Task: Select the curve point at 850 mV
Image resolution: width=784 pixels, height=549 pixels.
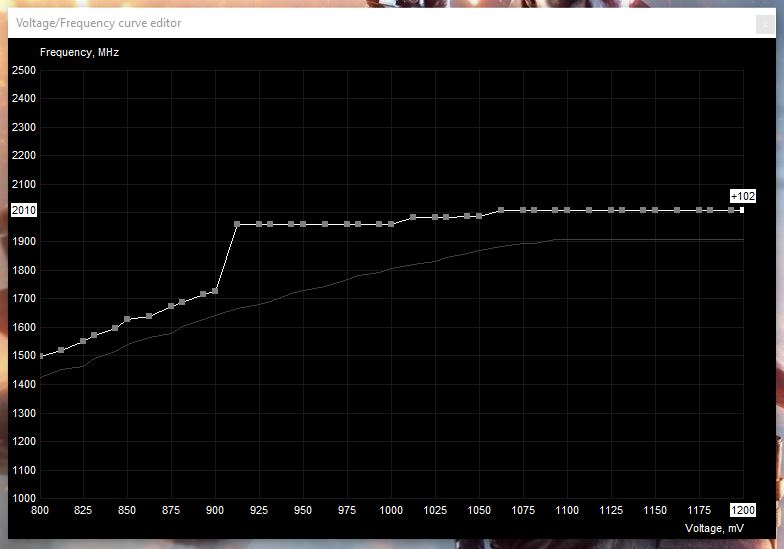Action: click(127, 319)
